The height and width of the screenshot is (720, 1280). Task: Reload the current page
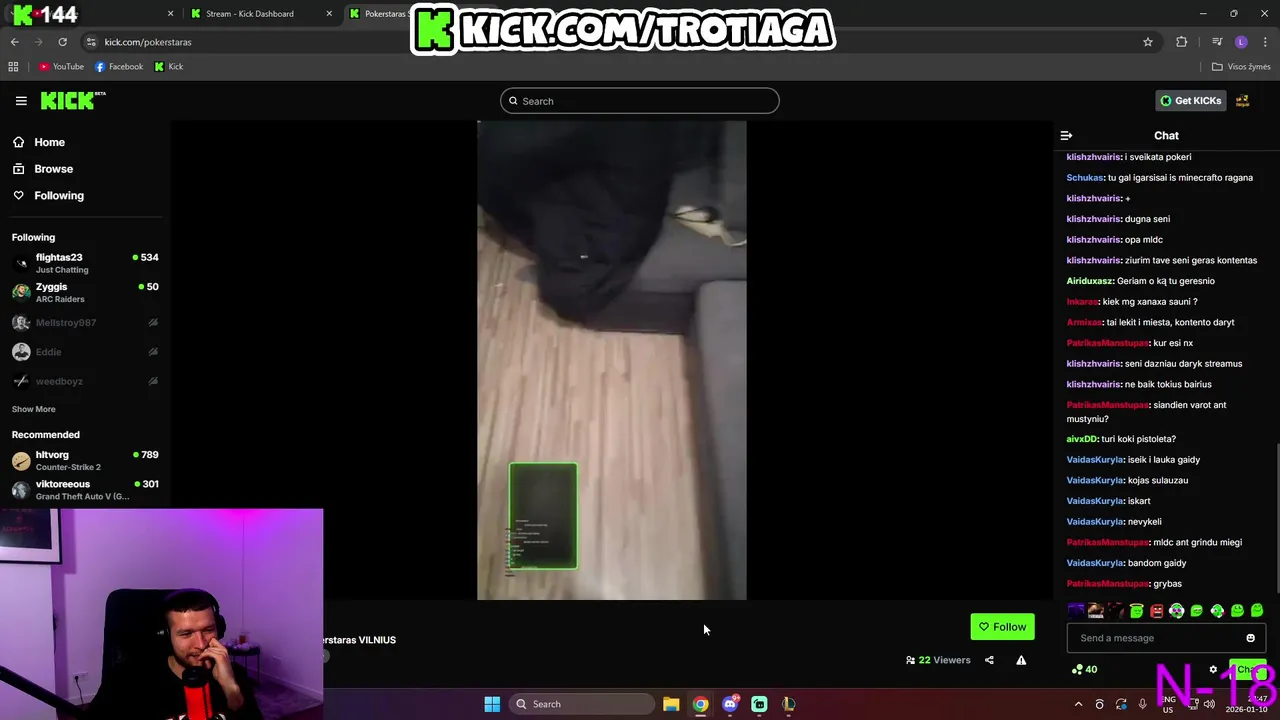(62, 42)
